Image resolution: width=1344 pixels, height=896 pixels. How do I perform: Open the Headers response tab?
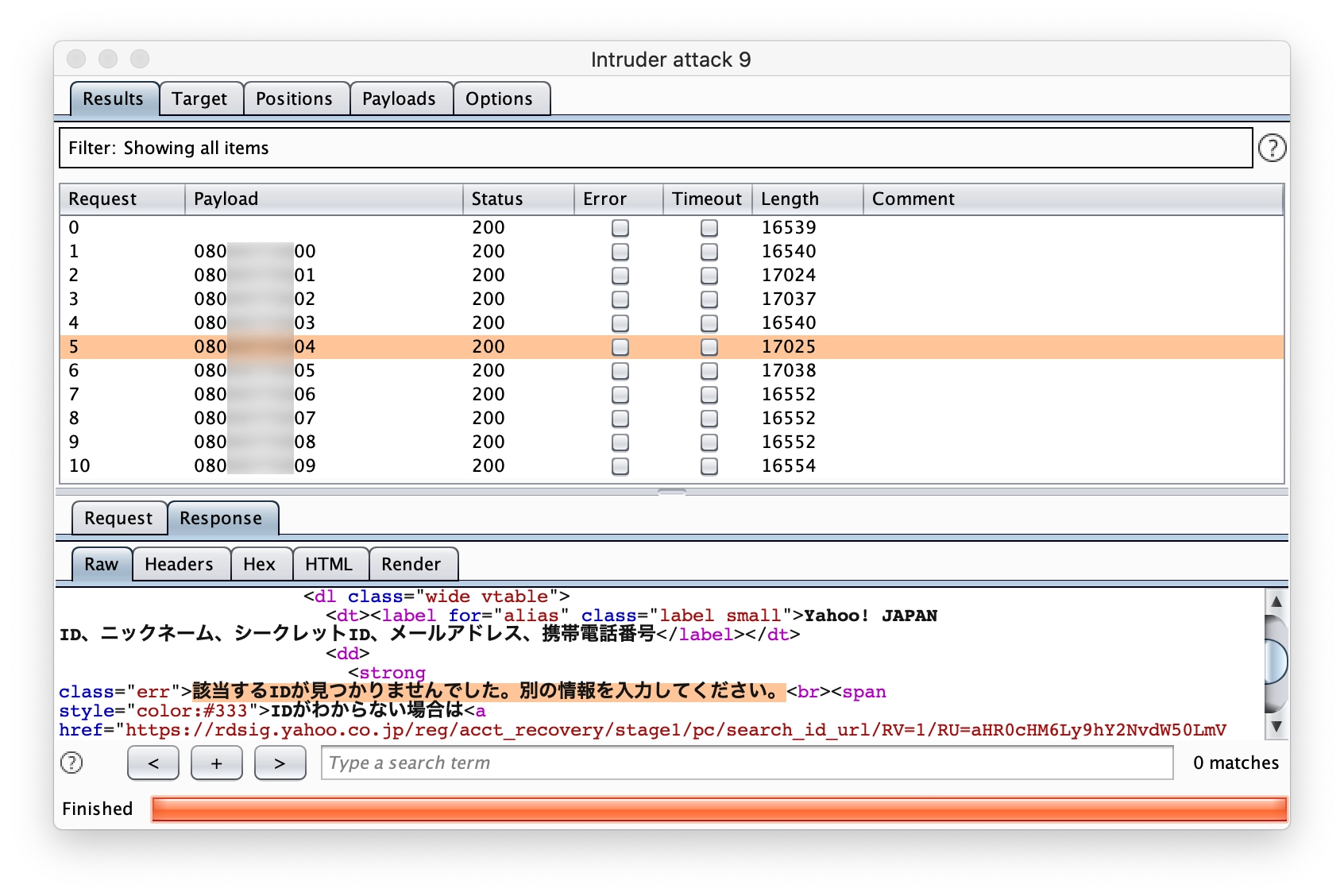pyautogui.click(x=180, y=564)
